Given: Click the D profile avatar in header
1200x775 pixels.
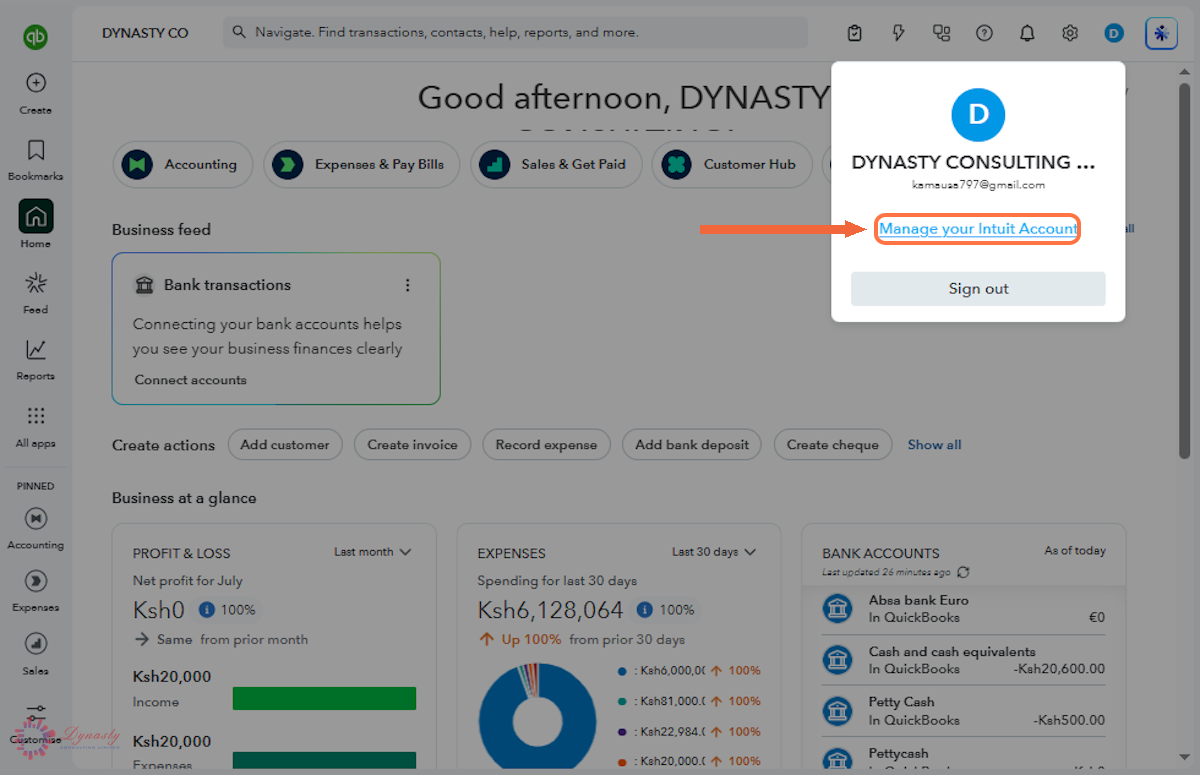Looking at the screenshot, I should [1114, 33].
